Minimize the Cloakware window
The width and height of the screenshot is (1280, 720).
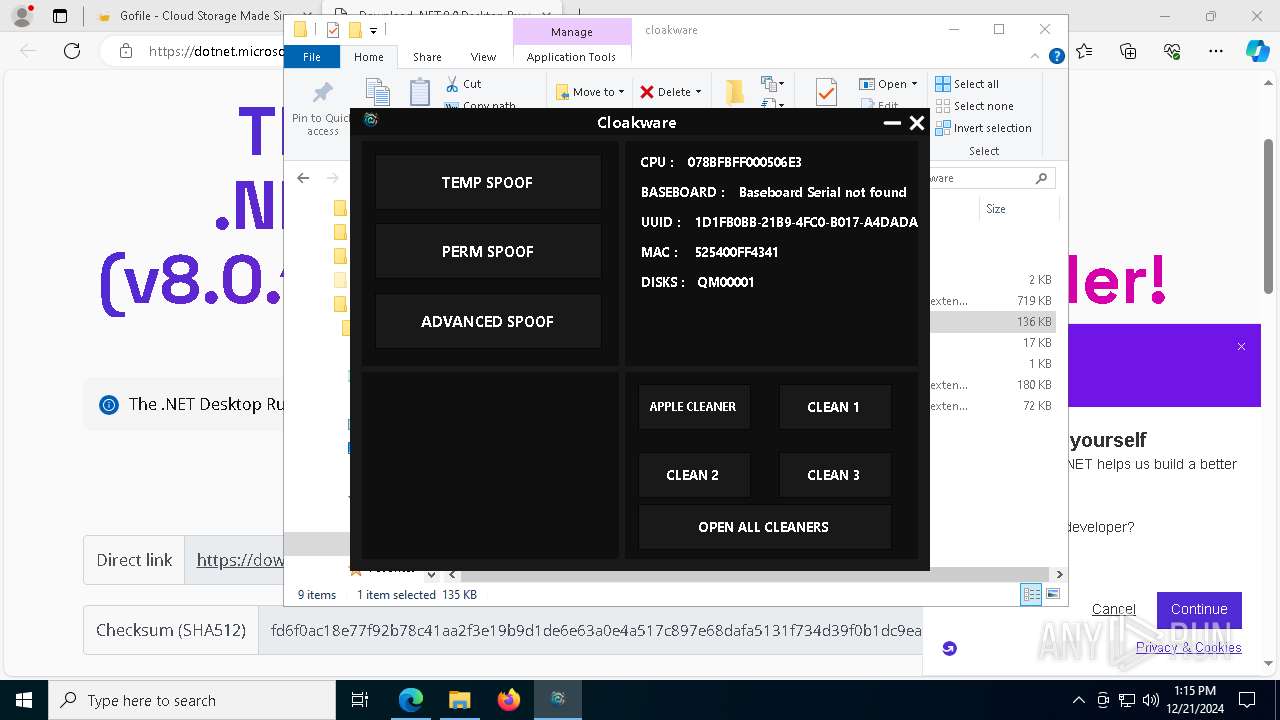tap(892, 123)
